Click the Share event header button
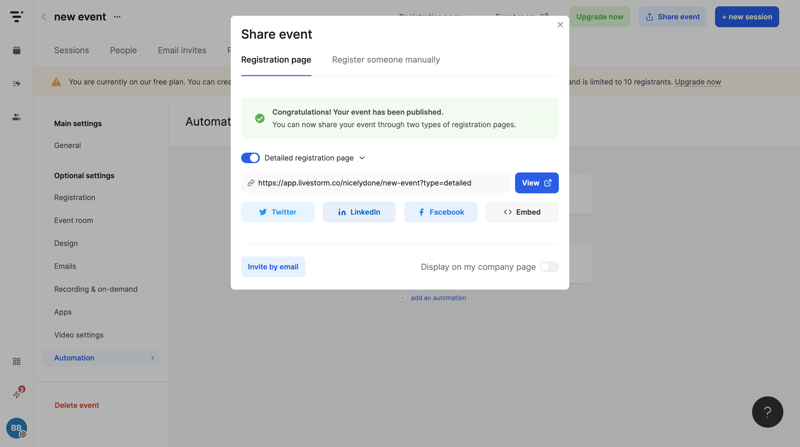 (672, 17)
